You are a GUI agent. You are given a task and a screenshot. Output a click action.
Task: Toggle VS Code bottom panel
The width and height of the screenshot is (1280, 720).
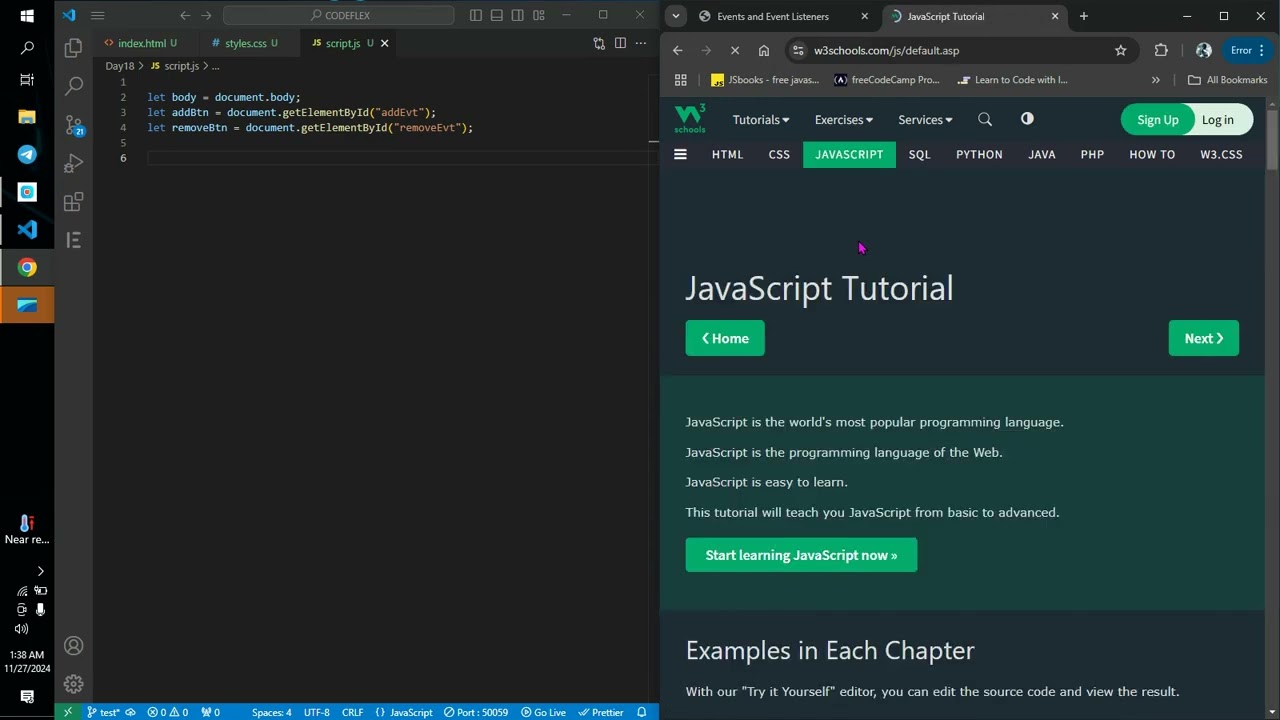pyautogui.click(x=497, y=15)
